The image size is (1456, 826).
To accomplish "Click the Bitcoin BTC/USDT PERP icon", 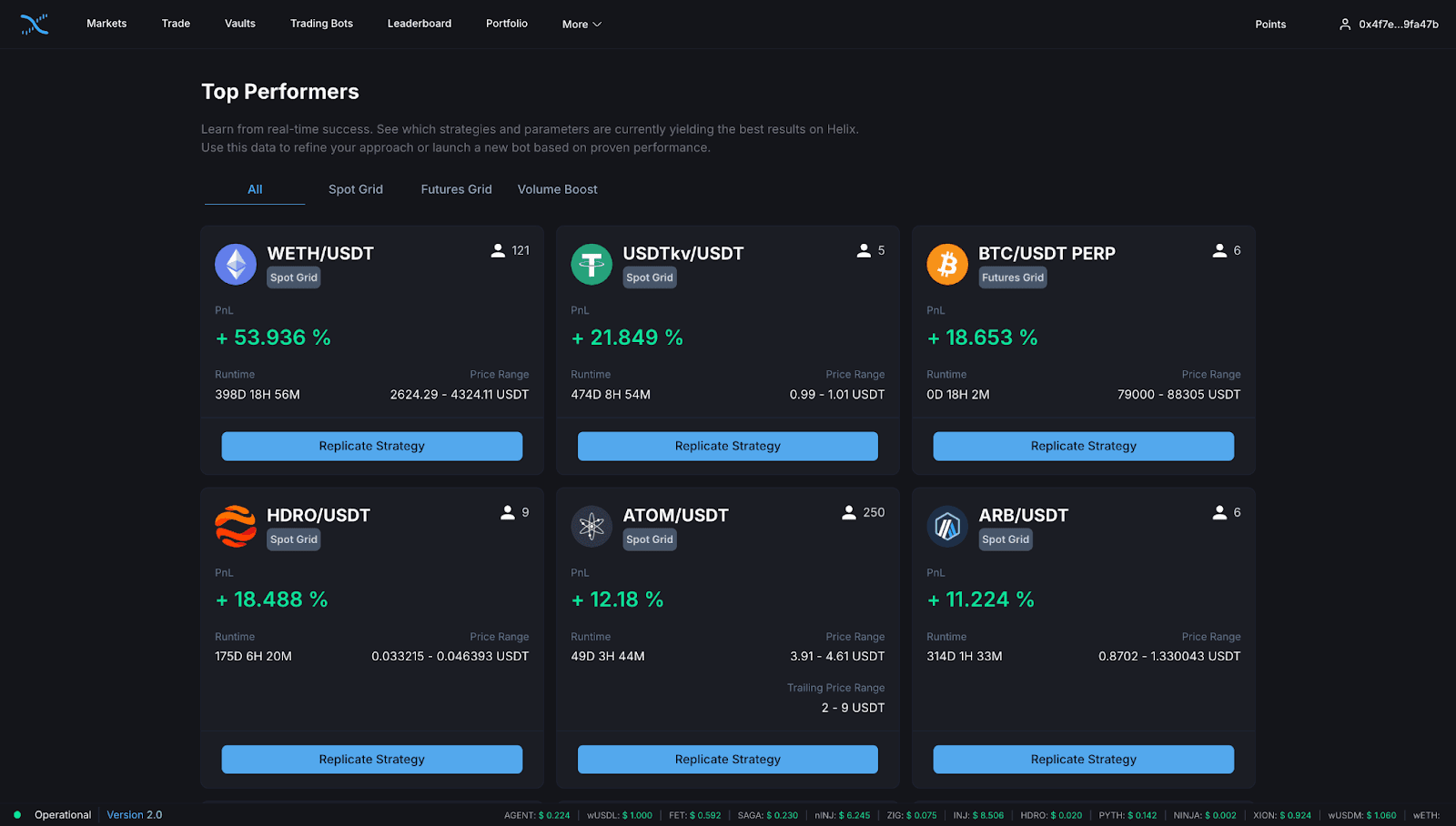I will point(947,265).
